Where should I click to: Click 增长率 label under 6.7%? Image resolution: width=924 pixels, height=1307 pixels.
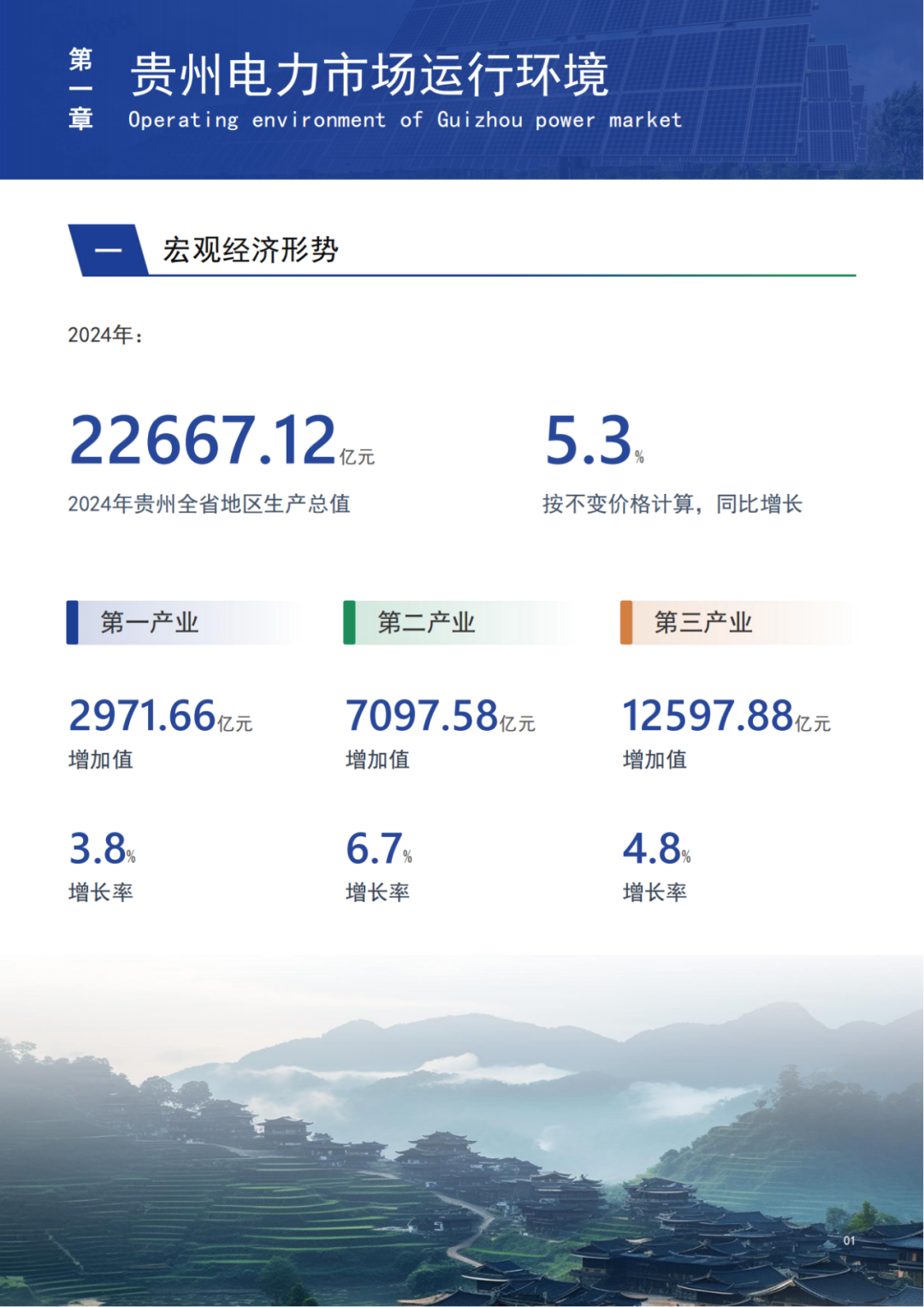[378, 893]
